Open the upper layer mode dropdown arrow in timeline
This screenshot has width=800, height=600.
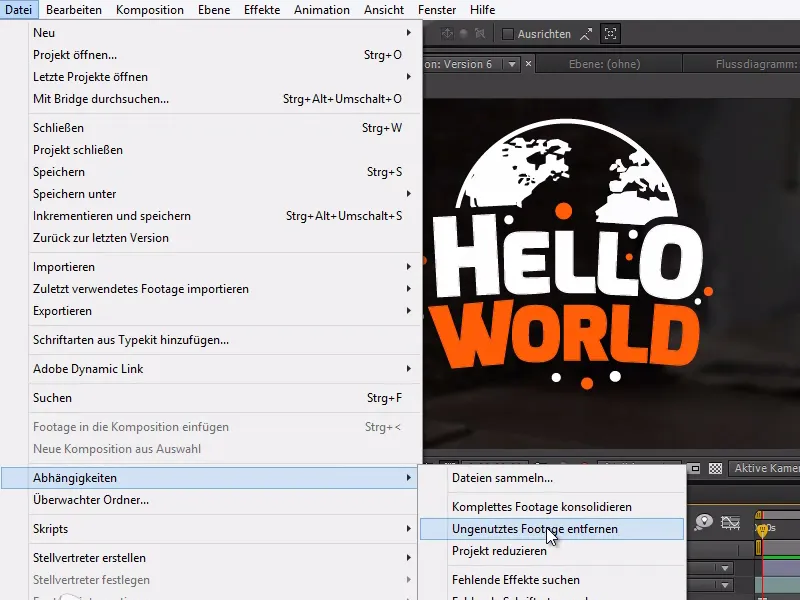[x=724, y=568]
